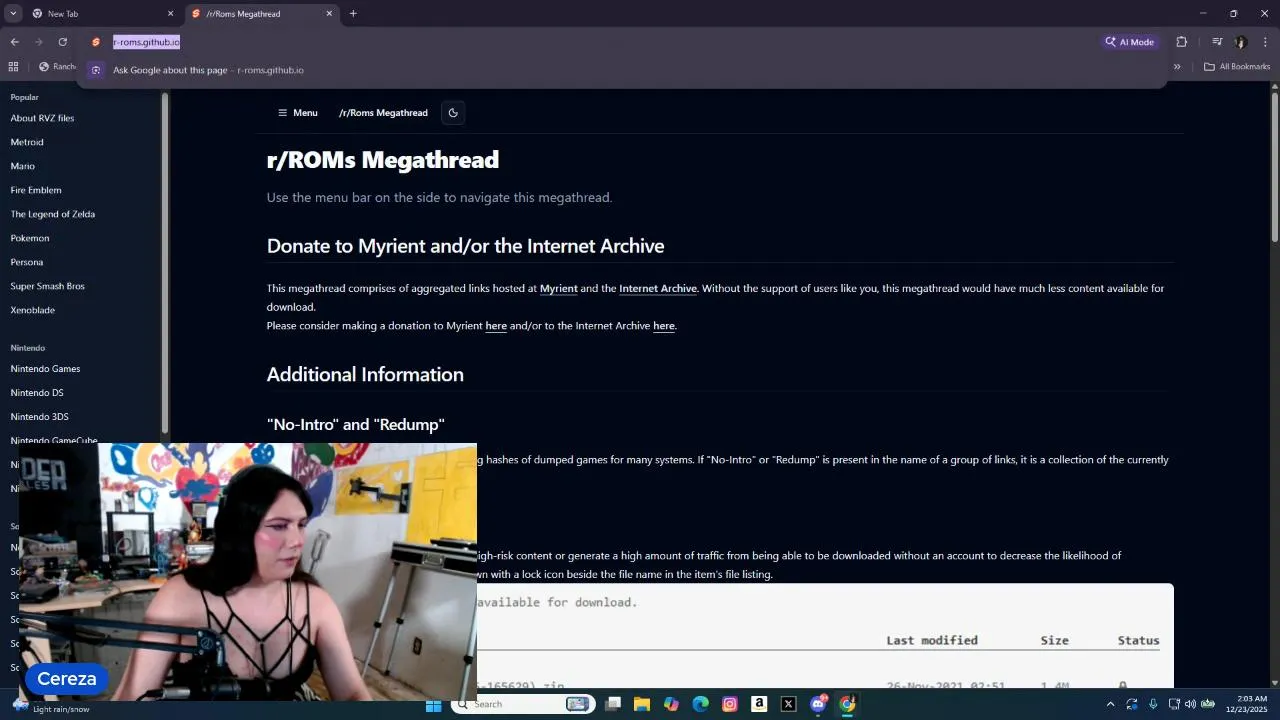Open Microsoft Edge from taskbar

701,704
